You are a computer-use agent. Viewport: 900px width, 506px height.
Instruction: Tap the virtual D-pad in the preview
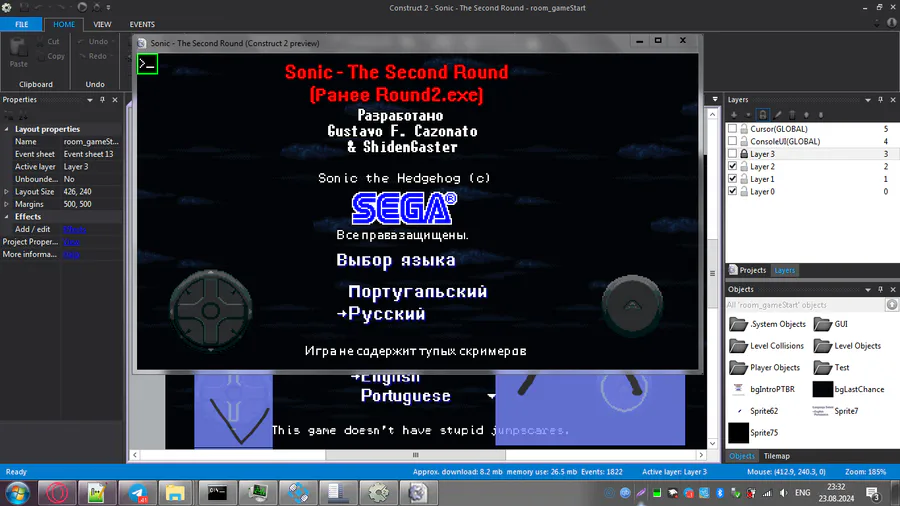211,311
